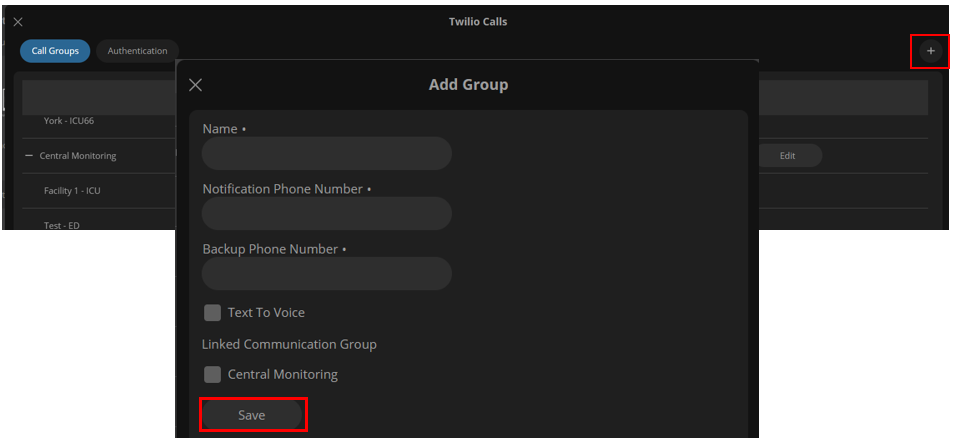This screenshot has height=447, width=954.
Task: Click the Text To Voice label
Action: (x=266, y=313)
